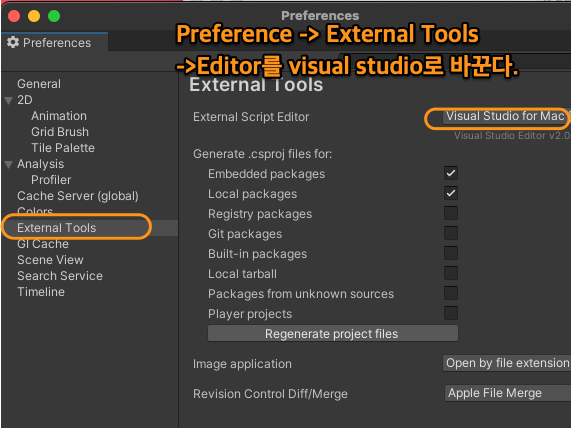Open General preferences section
This screenshot has width=571, height=428.
pos(39,84)
